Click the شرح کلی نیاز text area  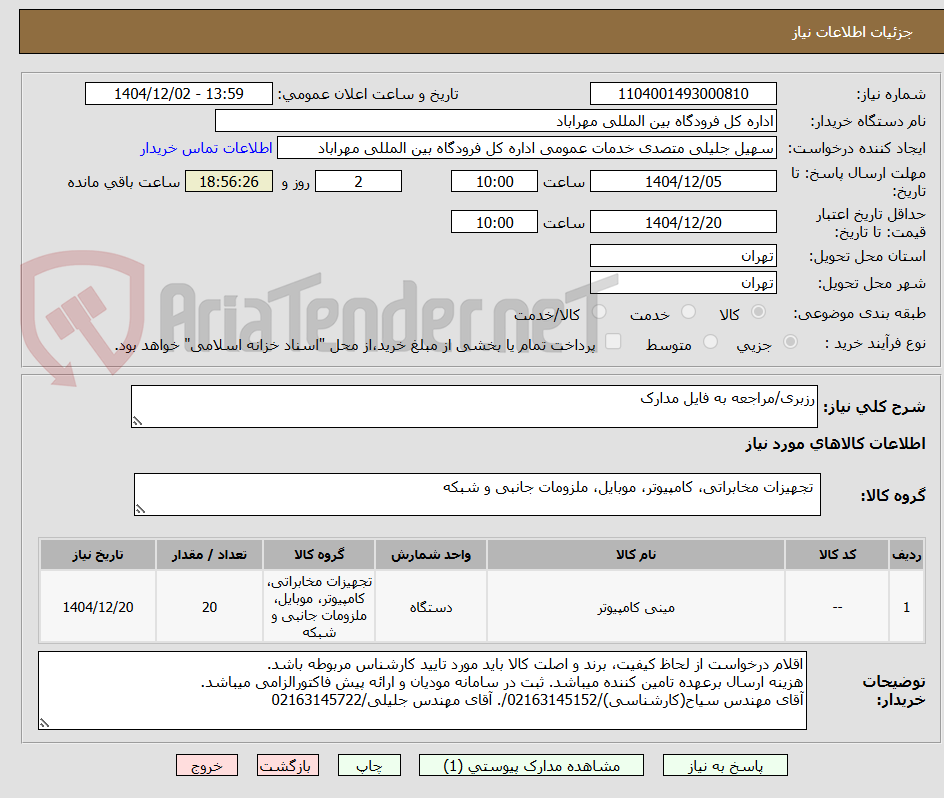474,407
